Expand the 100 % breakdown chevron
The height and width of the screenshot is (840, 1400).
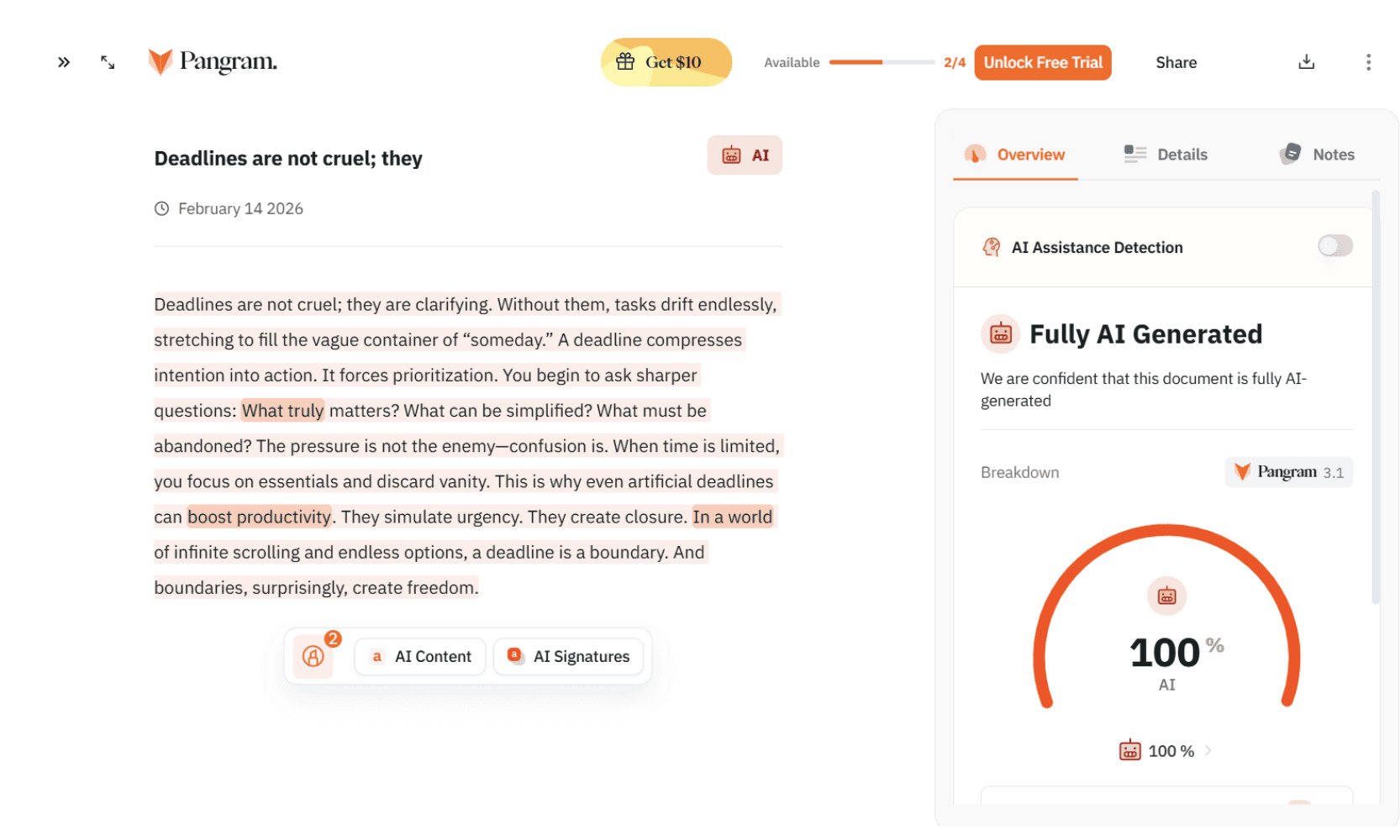1208,751
